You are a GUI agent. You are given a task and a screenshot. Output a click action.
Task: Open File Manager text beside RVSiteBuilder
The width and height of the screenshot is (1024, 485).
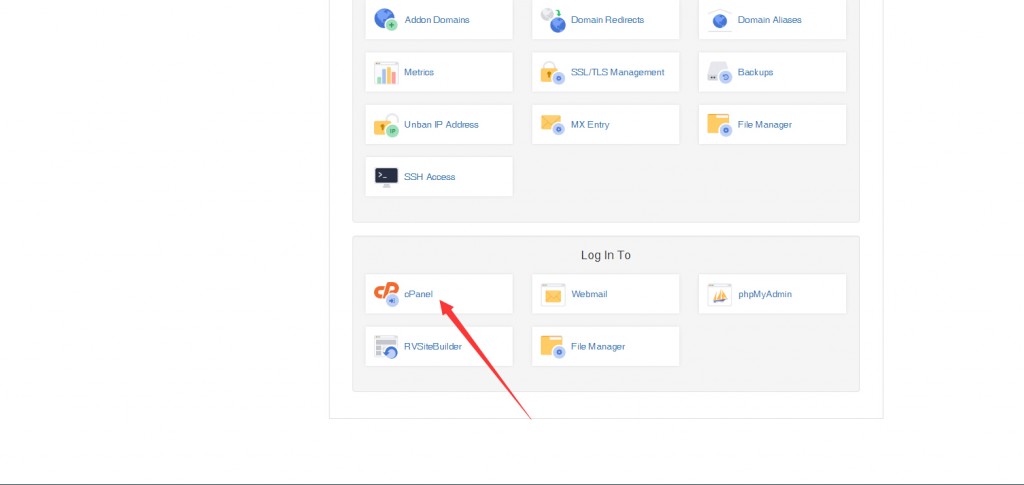pos(598,346)
